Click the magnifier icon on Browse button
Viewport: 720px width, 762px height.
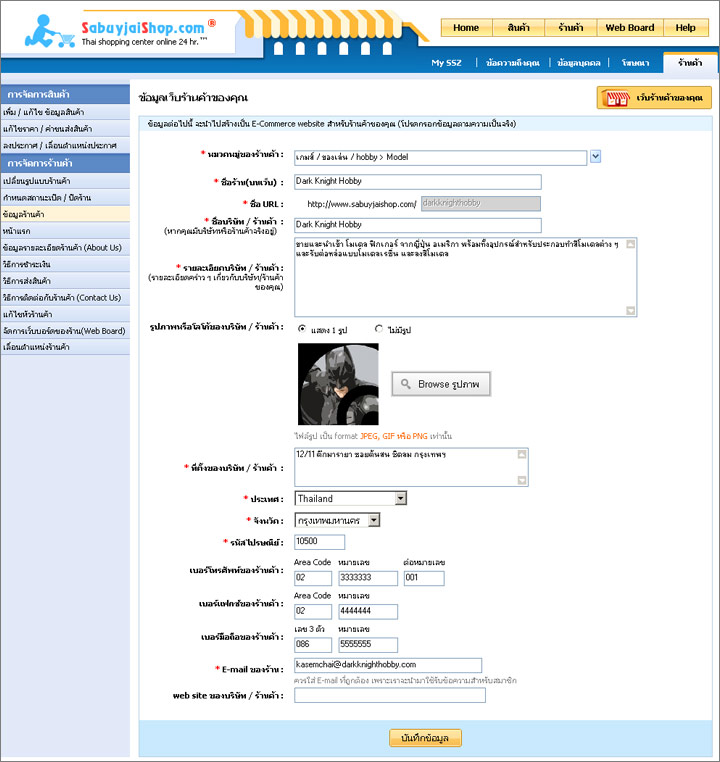coord(406,384)
